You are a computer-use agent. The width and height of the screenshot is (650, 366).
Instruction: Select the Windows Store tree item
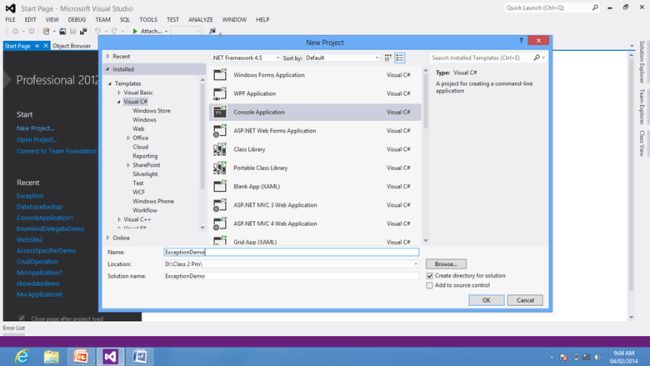click(x=152, y=111)
